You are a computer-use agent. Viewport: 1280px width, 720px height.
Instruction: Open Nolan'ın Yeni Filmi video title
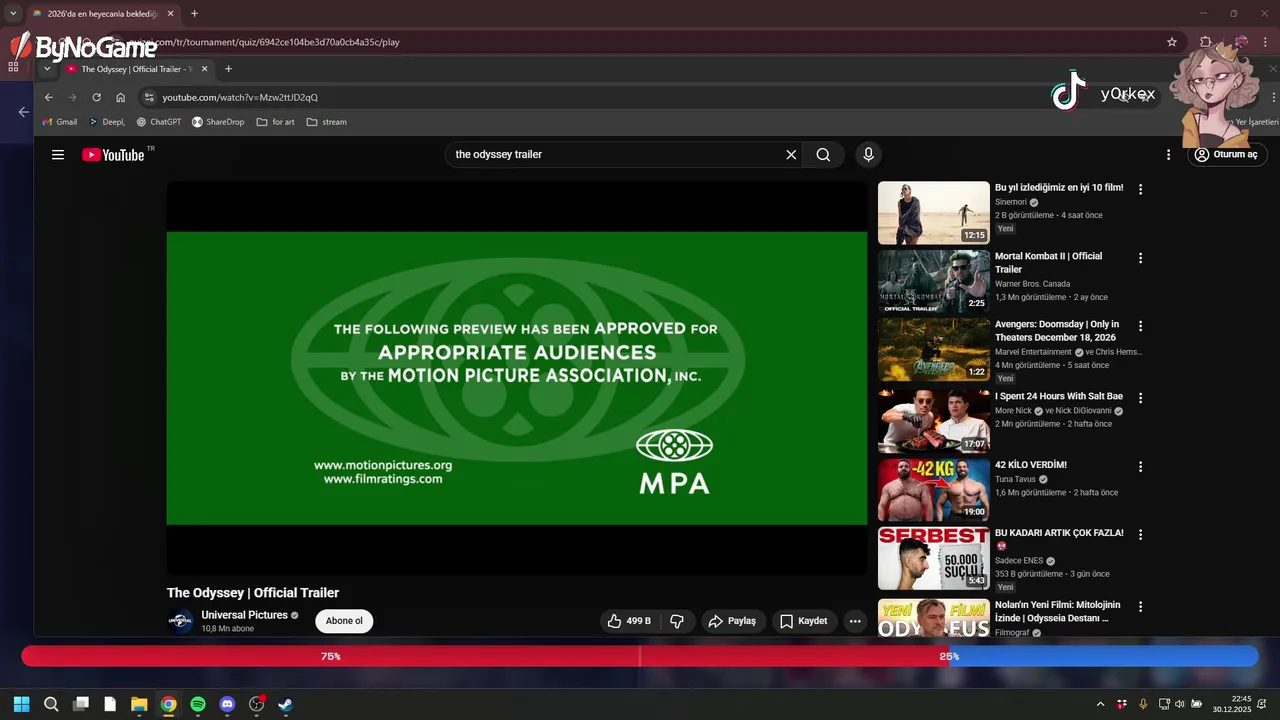(1058, 611)
